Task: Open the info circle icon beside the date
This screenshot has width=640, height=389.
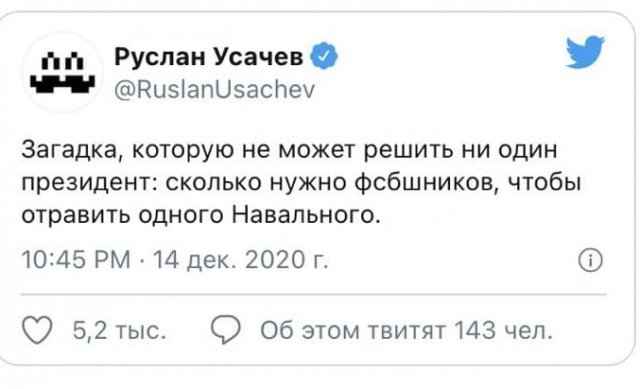Action: 590,260
